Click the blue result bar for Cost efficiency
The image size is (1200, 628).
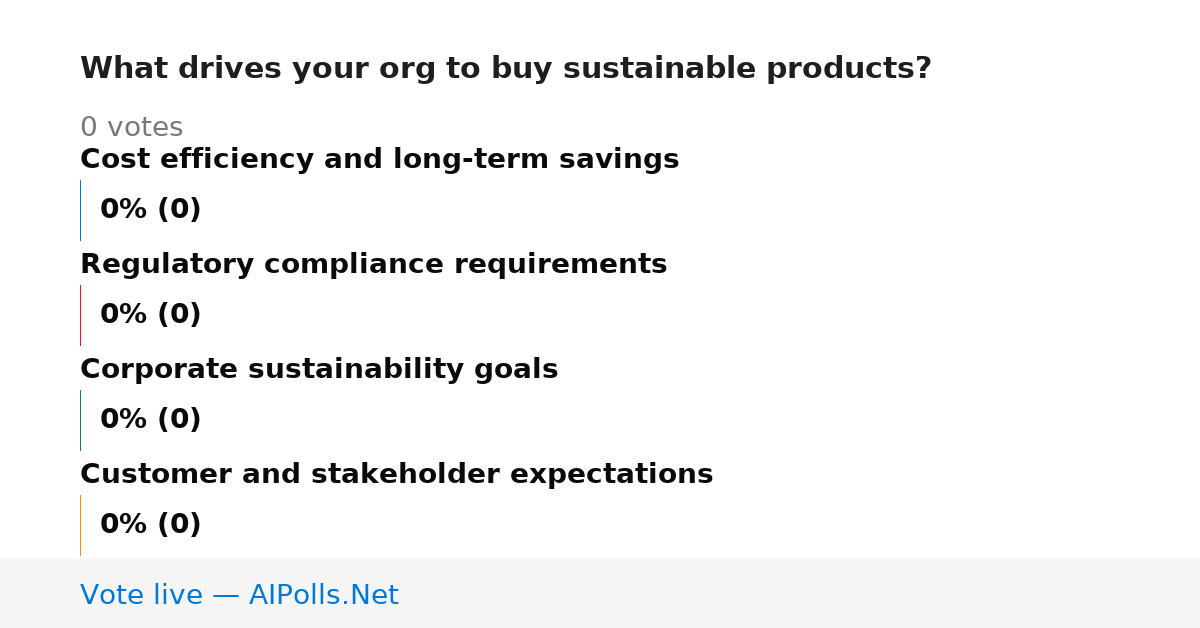coord(80,210)
